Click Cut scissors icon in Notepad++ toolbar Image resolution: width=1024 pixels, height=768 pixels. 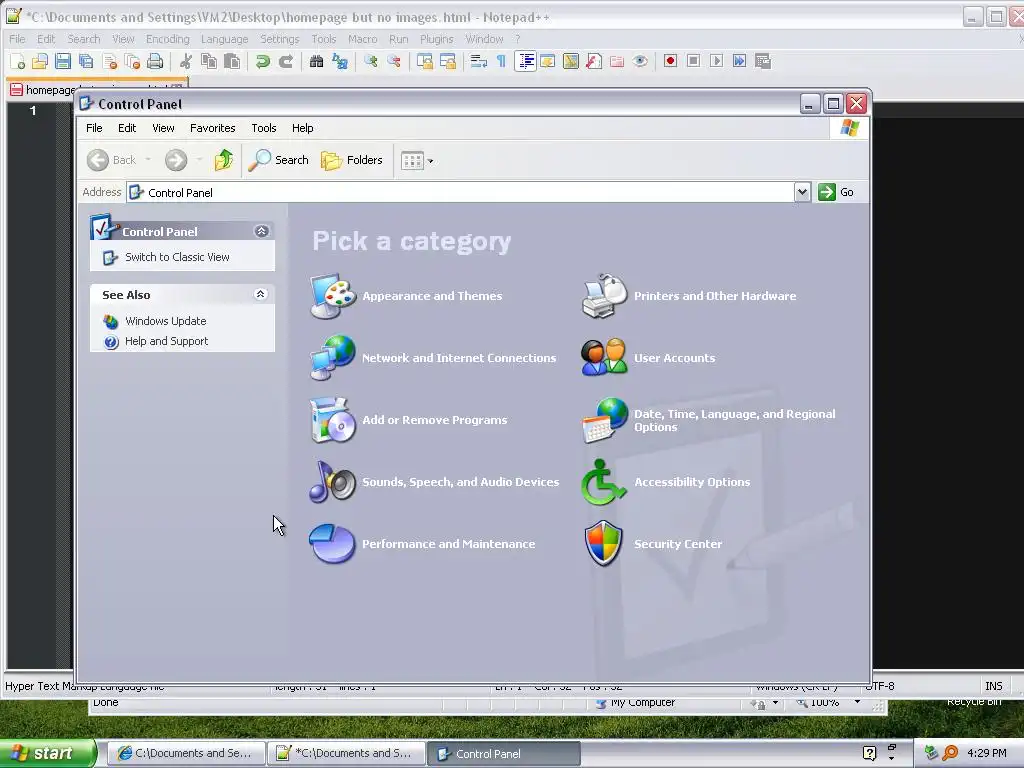coord(185,61)
